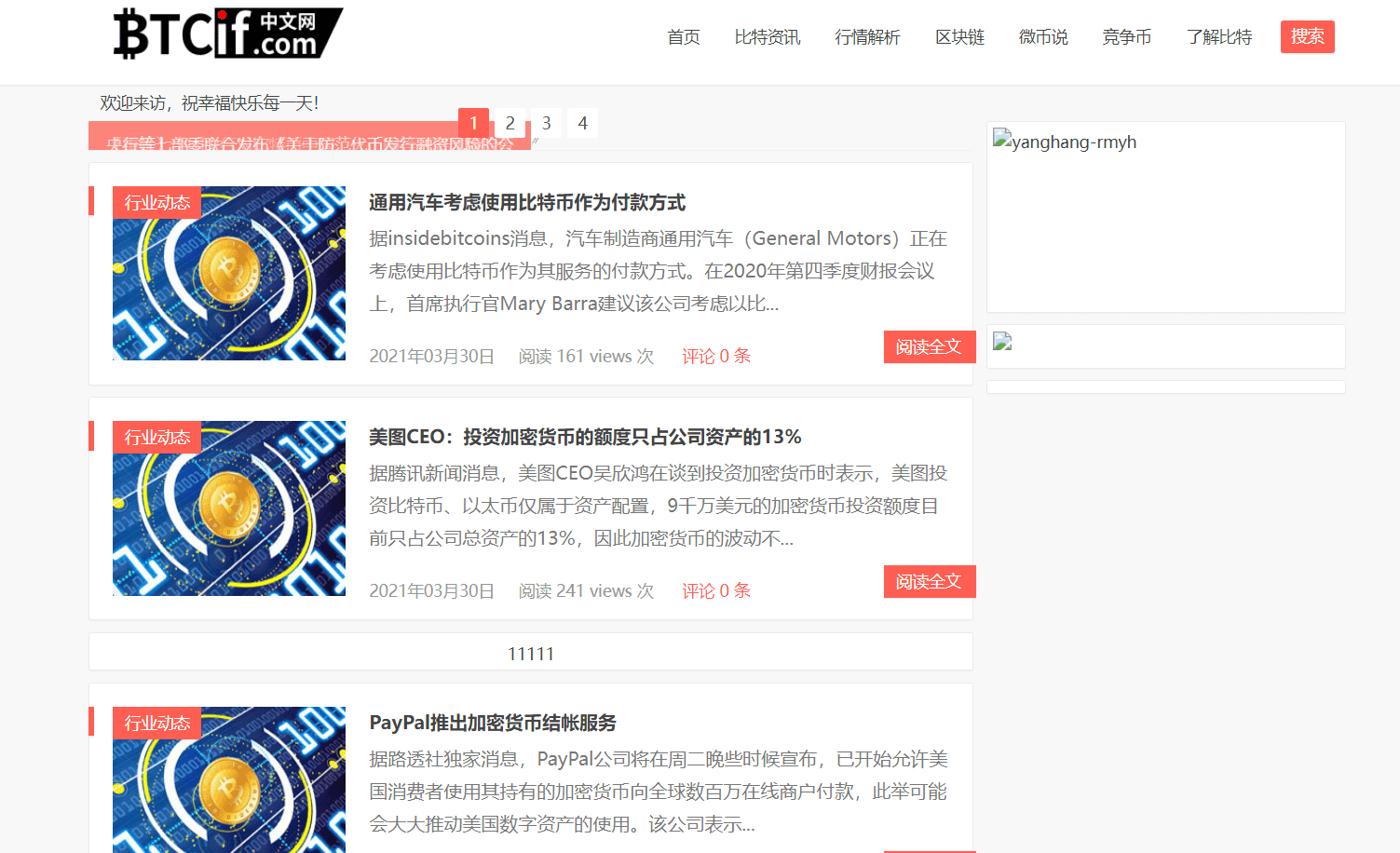
Task: Click the 行业动态 category tag on first article
Action: [x=156, y=202]
